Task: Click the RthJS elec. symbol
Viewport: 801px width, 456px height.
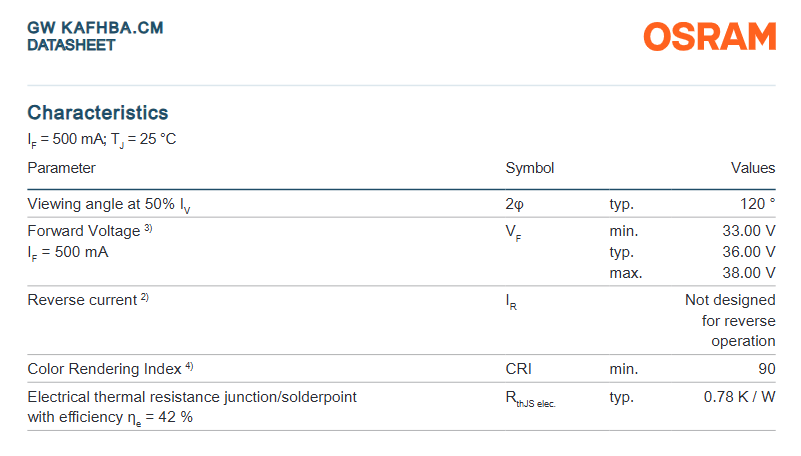Action: coord(530,399)
